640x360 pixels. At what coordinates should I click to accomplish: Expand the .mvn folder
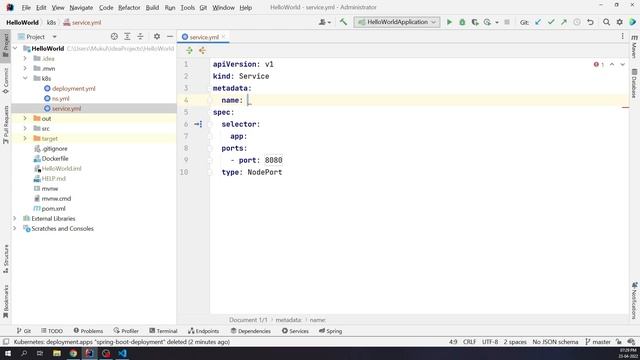[x=25, y=68]
